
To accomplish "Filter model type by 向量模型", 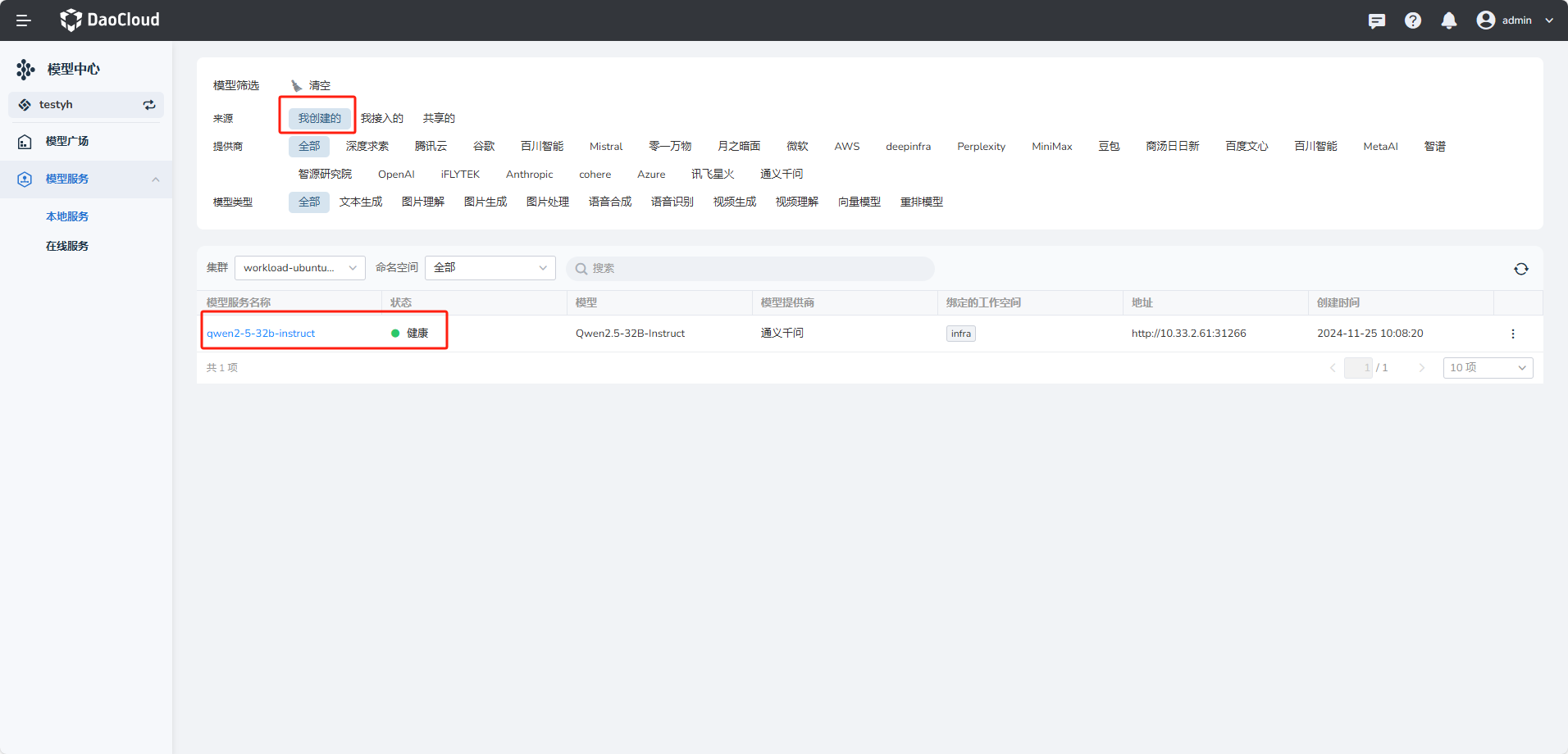I will click(x=859, y=202).
